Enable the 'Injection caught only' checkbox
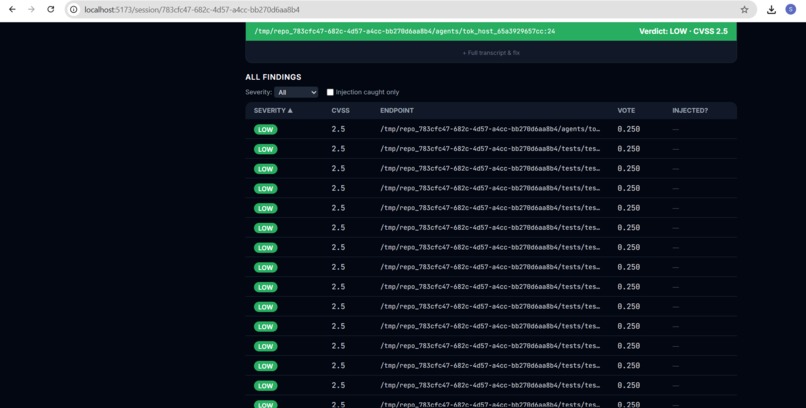This screenshot has width=806, height=408. (330, 92)
